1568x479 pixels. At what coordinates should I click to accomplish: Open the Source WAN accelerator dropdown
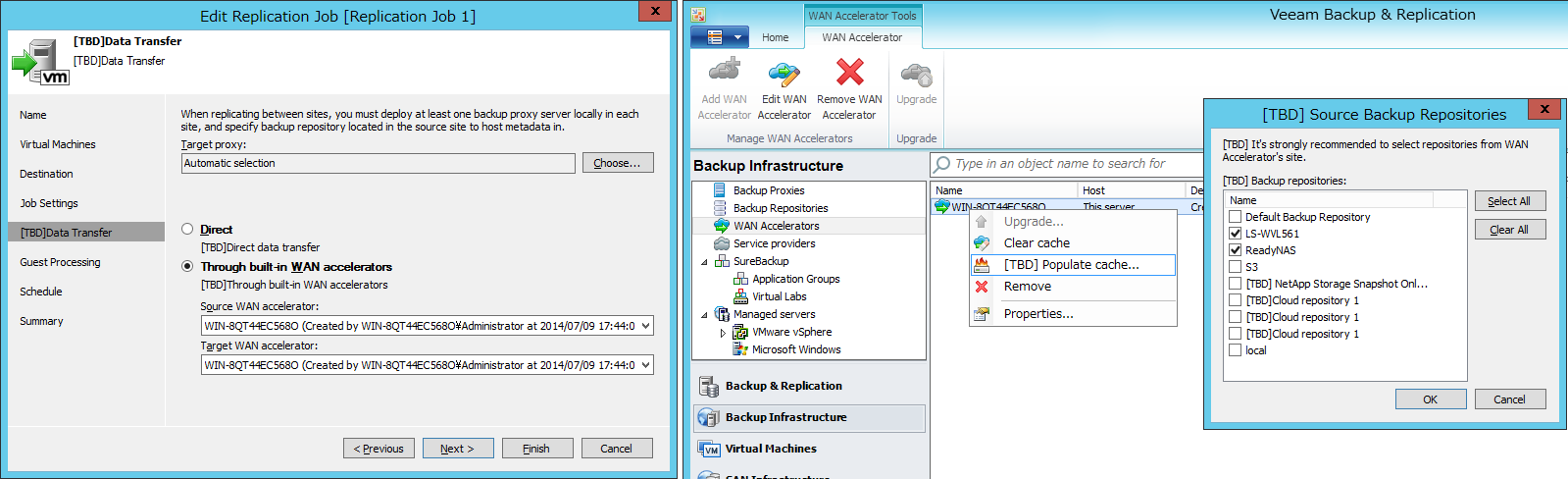click(645, 326)
